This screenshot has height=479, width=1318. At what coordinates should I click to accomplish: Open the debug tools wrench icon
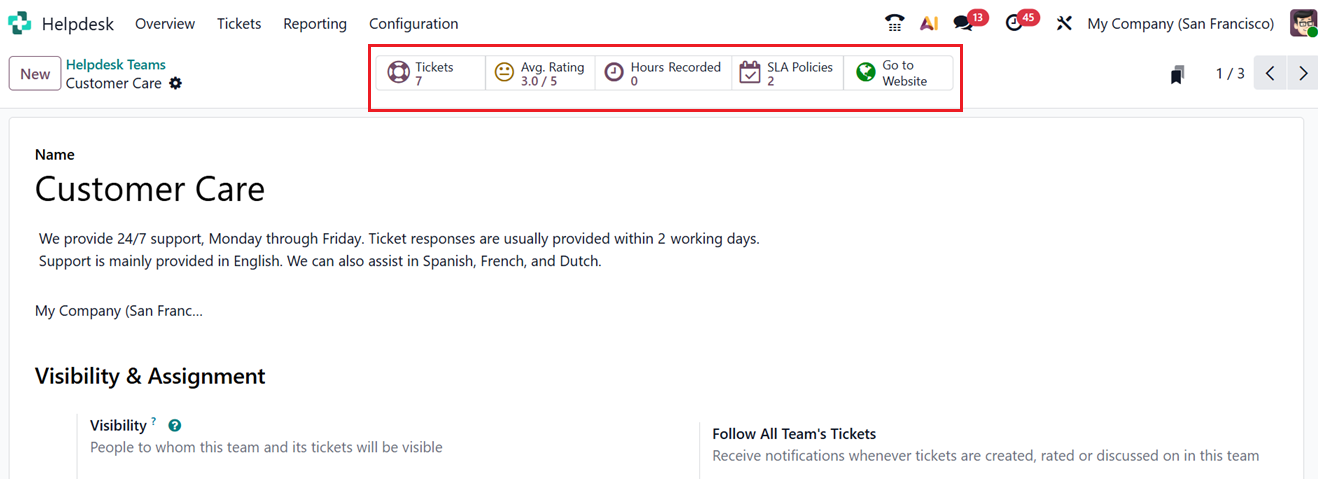[x=1064, y=23]
